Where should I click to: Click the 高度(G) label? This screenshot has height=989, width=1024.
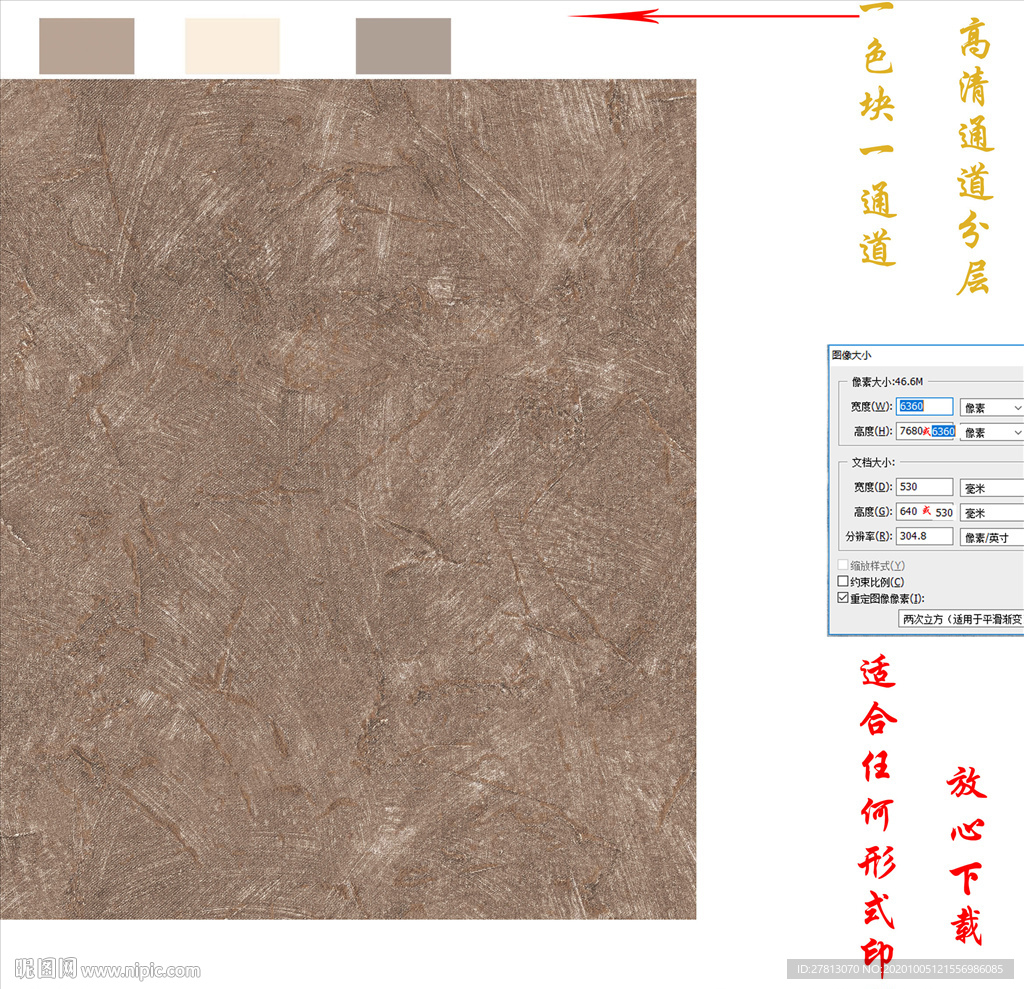click(873, 511)
